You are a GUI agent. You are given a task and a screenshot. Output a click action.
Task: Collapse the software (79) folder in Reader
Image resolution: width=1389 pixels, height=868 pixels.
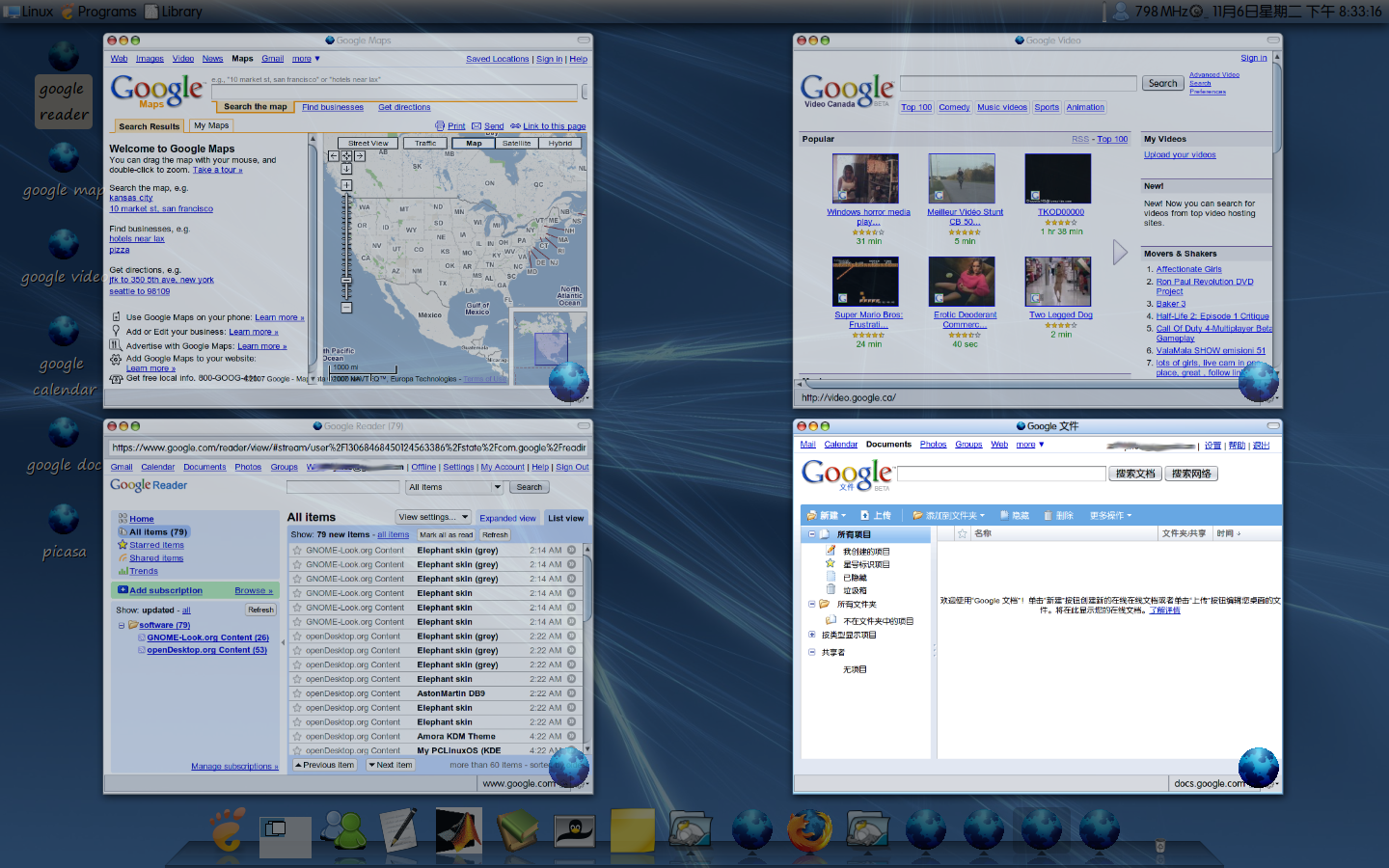coord(122,625)
